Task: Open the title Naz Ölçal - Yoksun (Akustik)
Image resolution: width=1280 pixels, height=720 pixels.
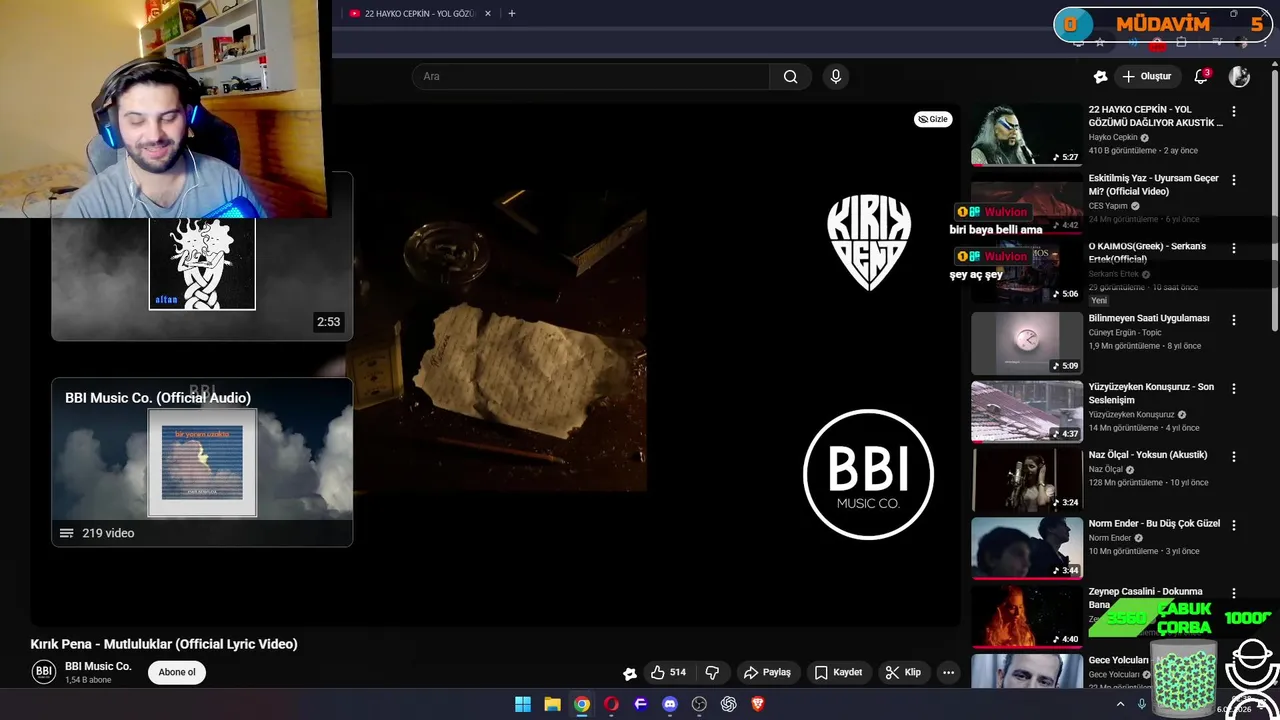Action: pos(1148,455)
